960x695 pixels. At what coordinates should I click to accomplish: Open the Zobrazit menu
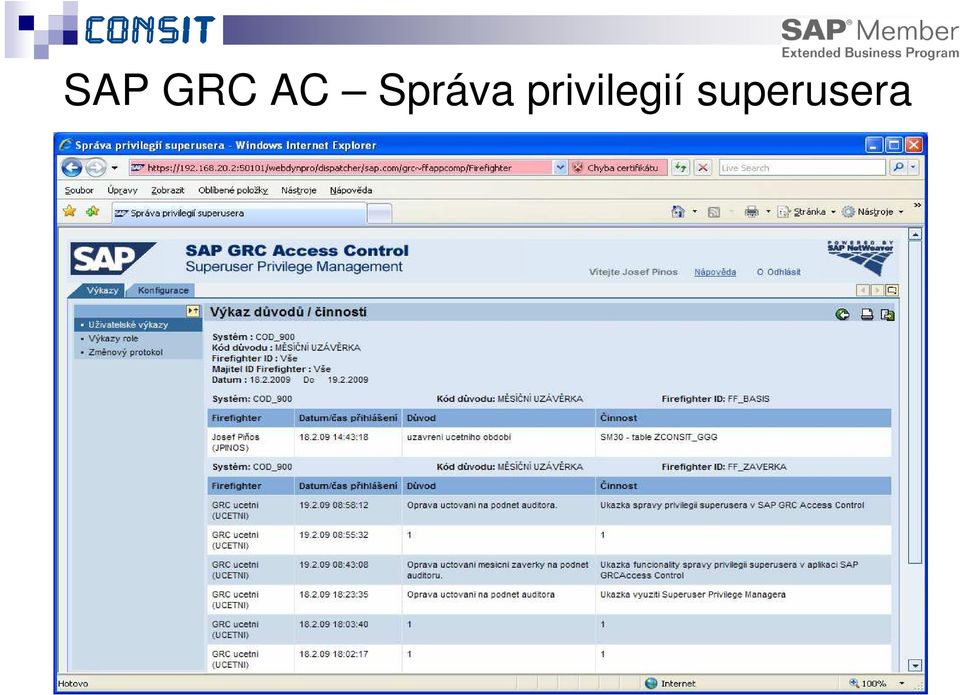168,190
